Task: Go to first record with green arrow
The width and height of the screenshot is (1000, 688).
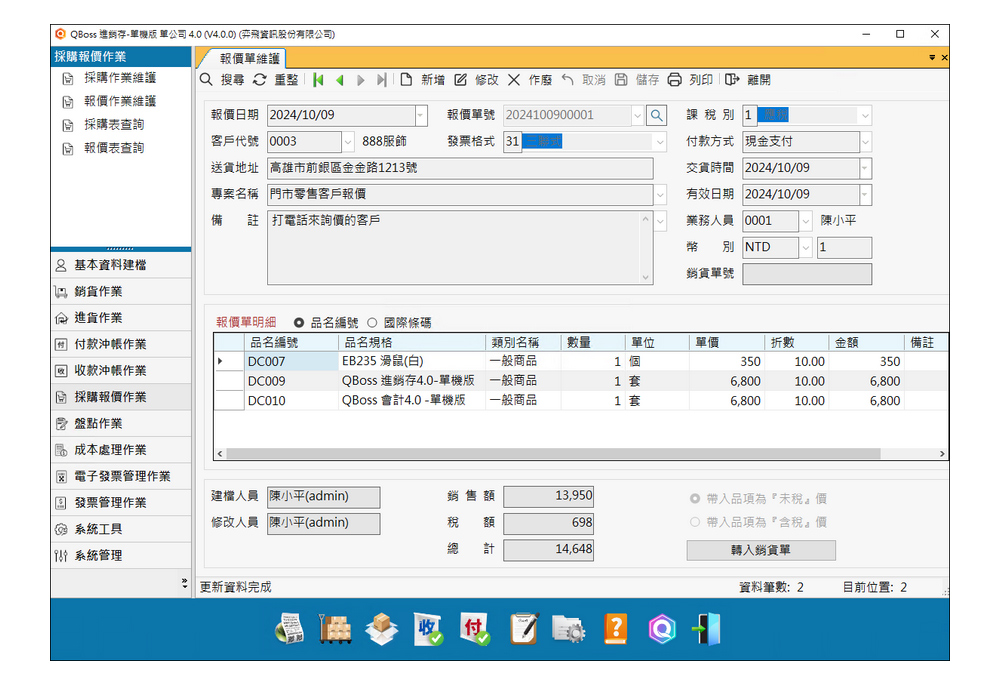Action: [x=318, y=80]
